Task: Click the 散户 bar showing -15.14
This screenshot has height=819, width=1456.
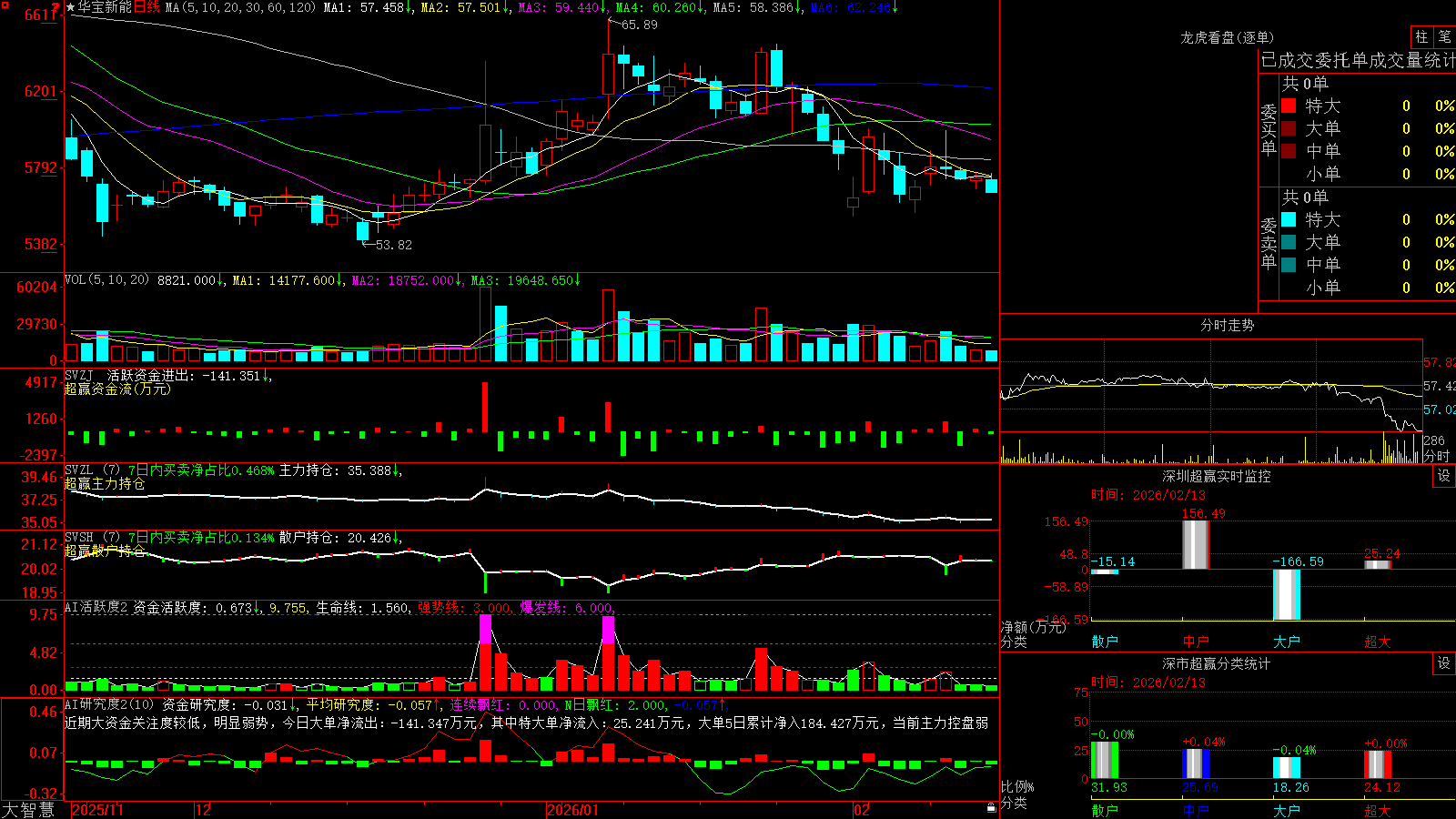Action: point(1104,571)
